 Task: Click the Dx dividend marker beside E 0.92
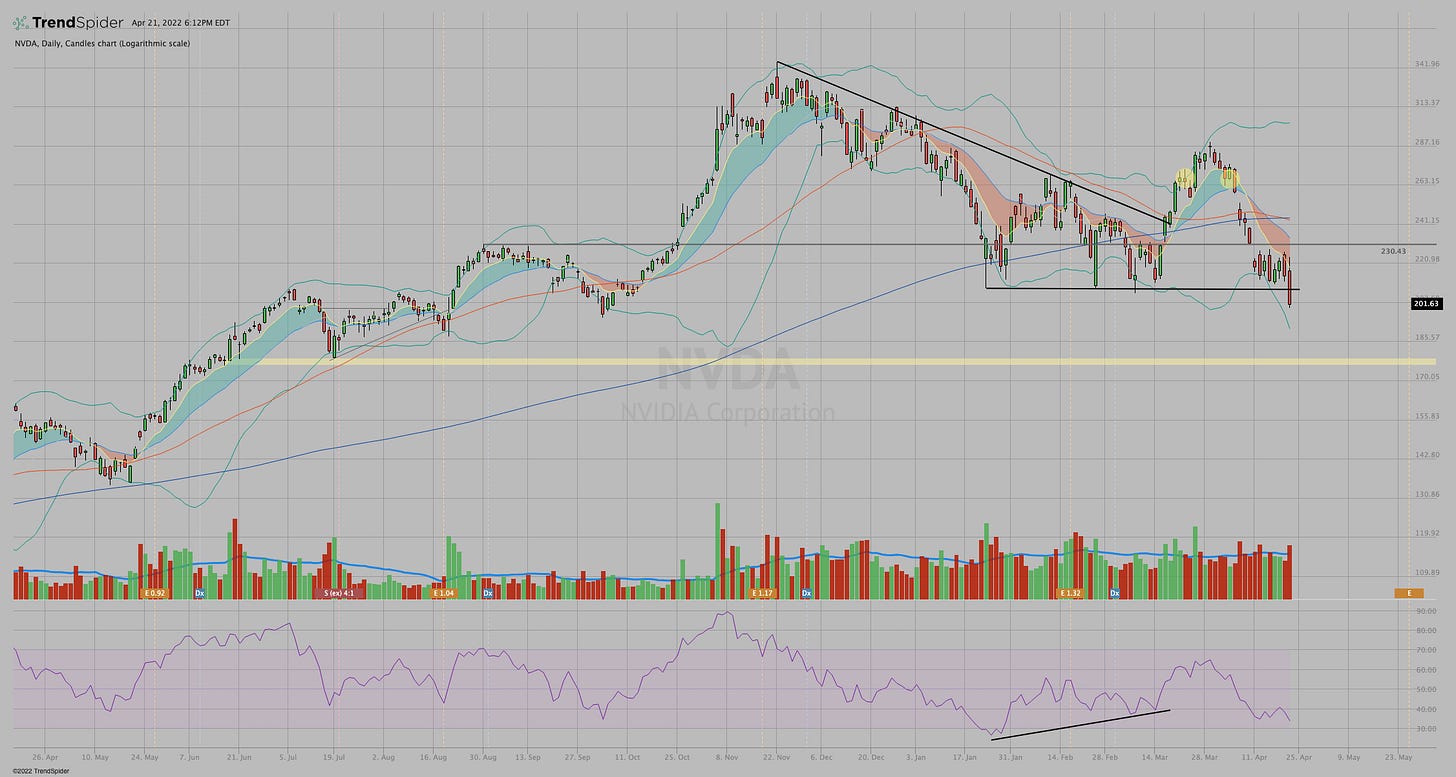199,593
